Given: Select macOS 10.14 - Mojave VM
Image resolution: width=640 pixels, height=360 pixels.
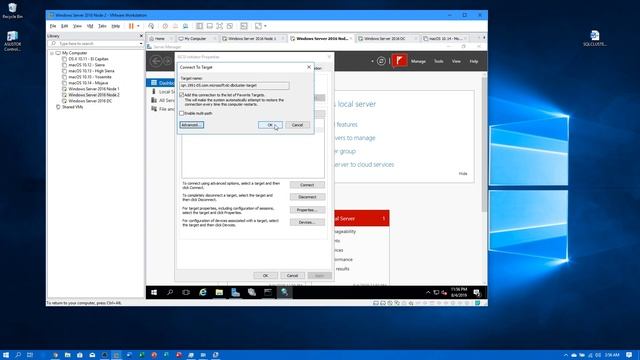Looking at the screenshot, I should [x=88, y=83].
